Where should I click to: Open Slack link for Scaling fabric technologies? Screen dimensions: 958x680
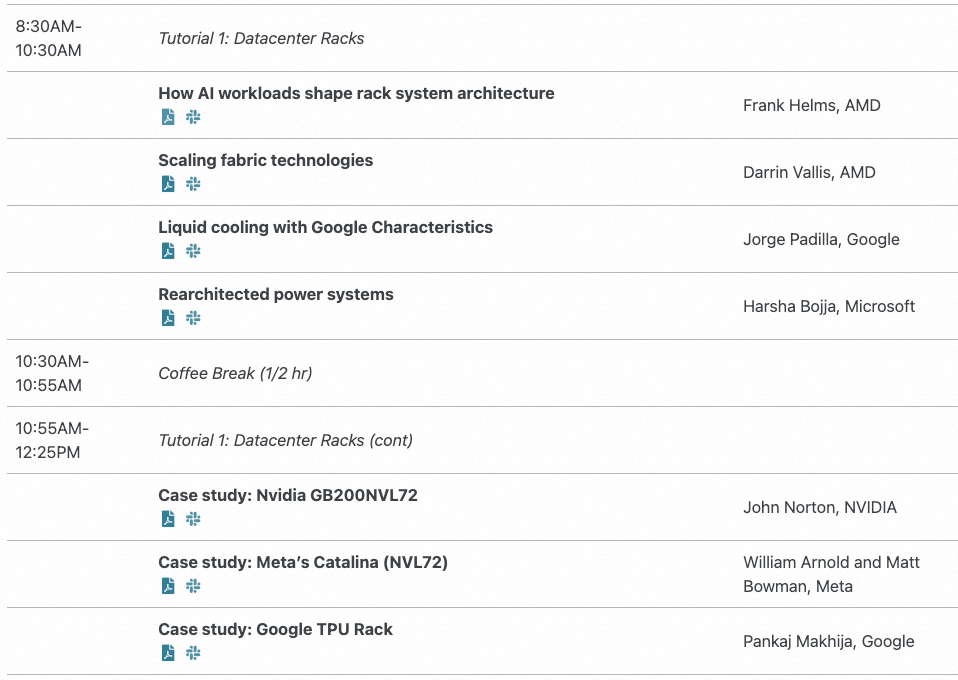pyautogui.click(x=193, y=184)
